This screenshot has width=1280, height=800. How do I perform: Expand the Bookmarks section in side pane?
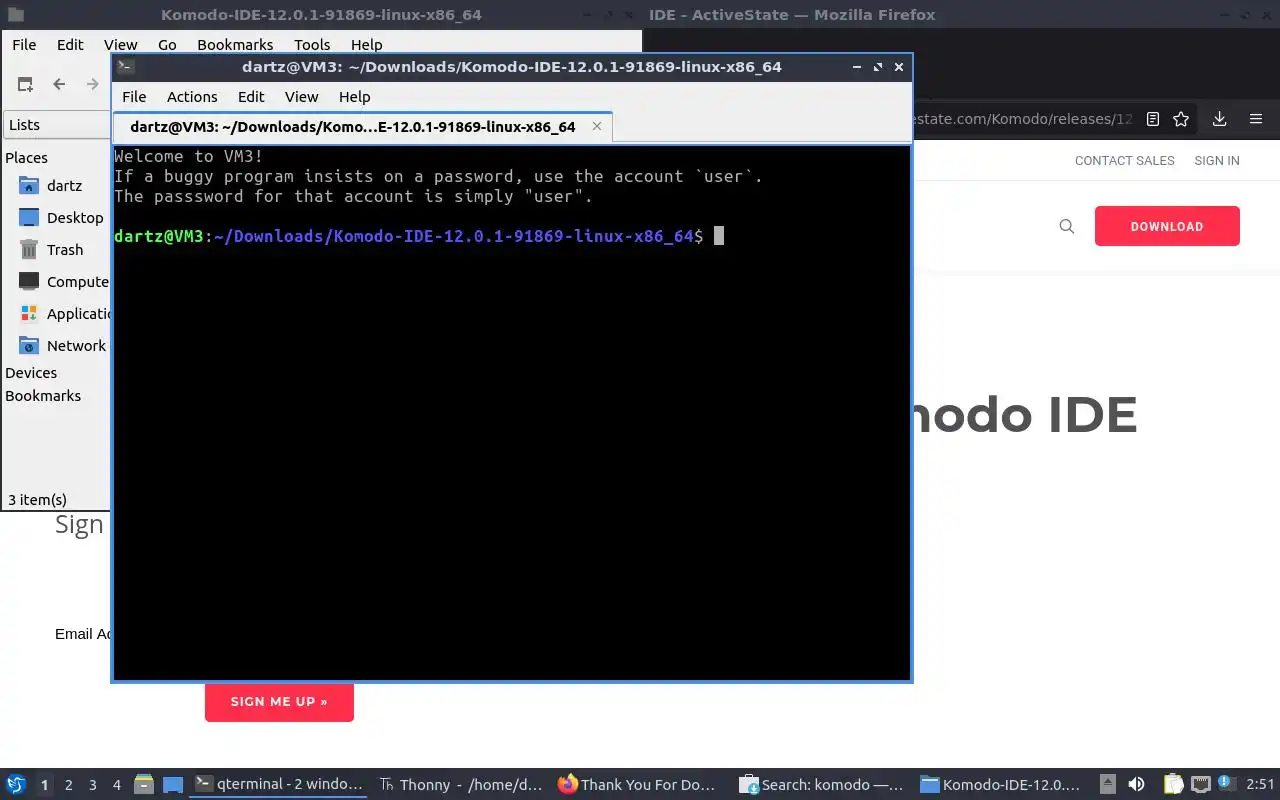[x=43, y=396]
